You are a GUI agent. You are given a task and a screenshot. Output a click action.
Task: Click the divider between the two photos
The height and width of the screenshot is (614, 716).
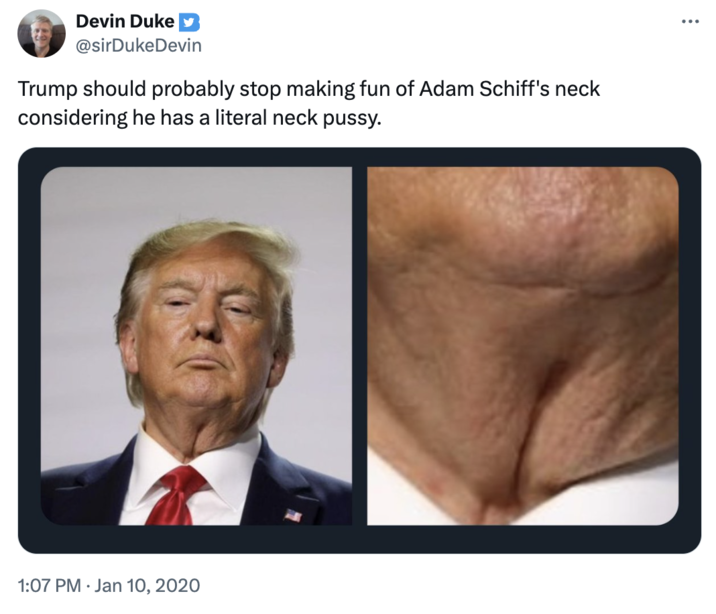tap(359, 346)
